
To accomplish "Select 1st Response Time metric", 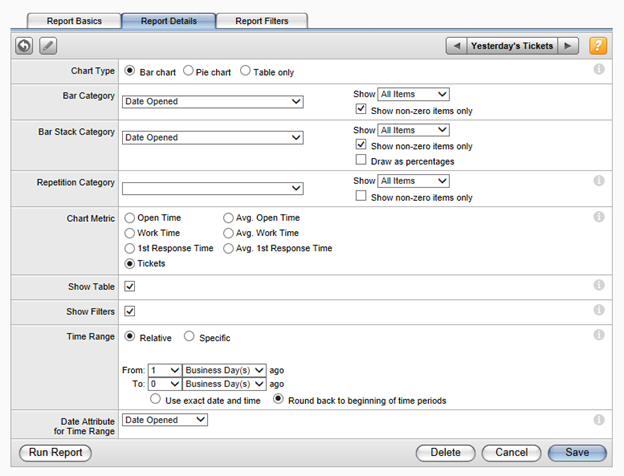I will tap(130, 249).
